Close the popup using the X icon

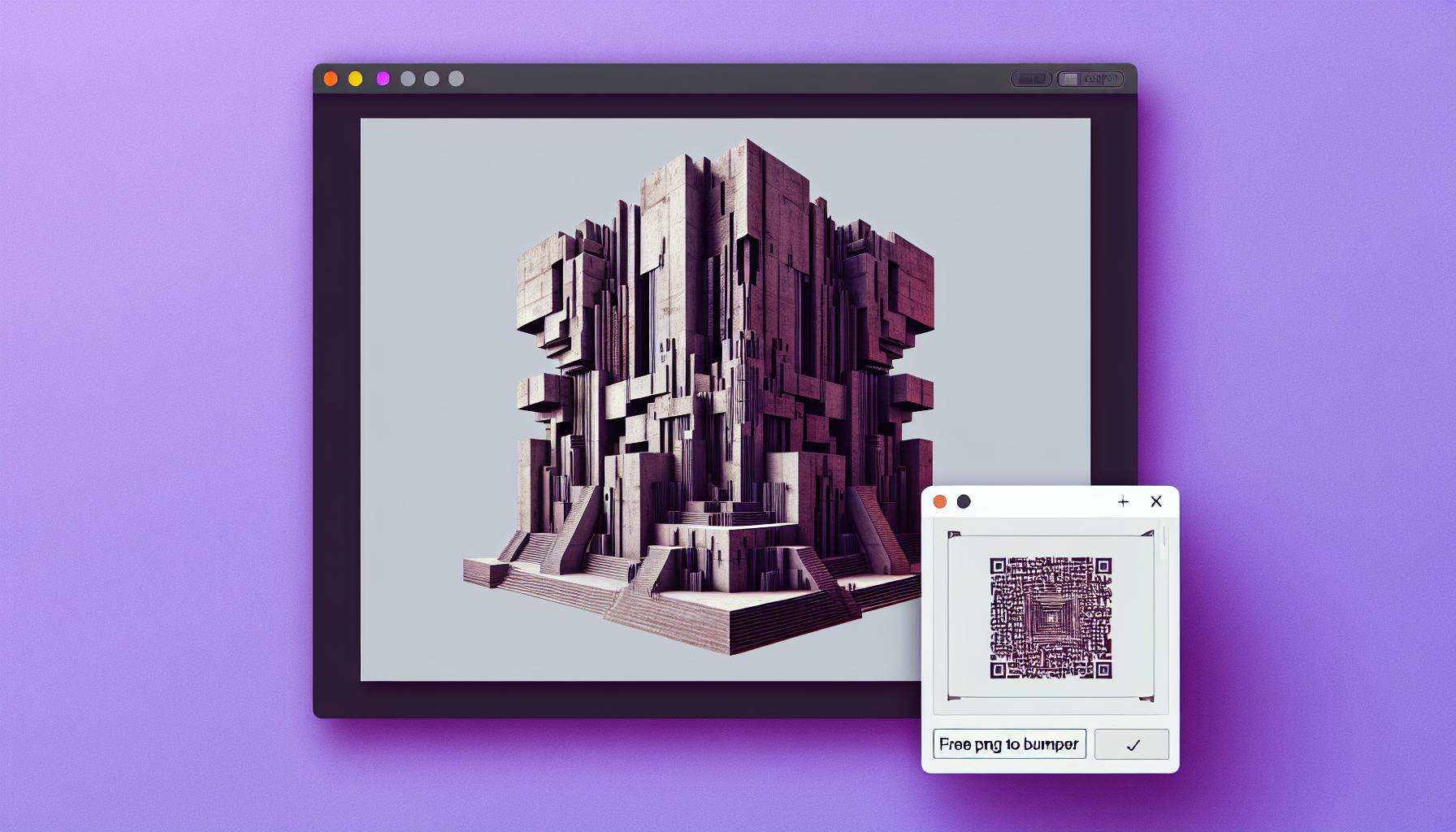[1156, 502]
